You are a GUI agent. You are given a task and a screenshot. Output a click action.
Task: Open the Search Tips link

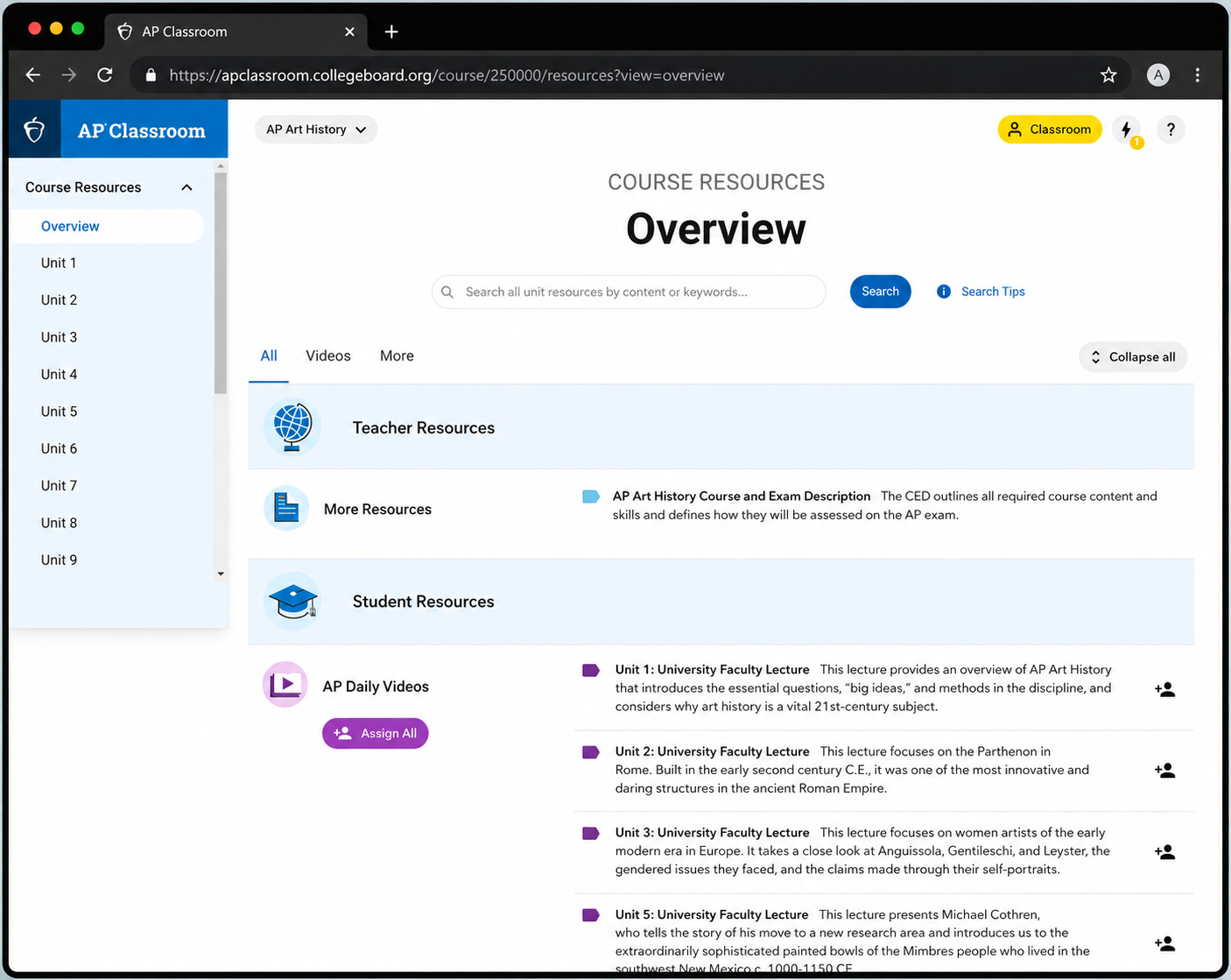(x=993, y=292)
